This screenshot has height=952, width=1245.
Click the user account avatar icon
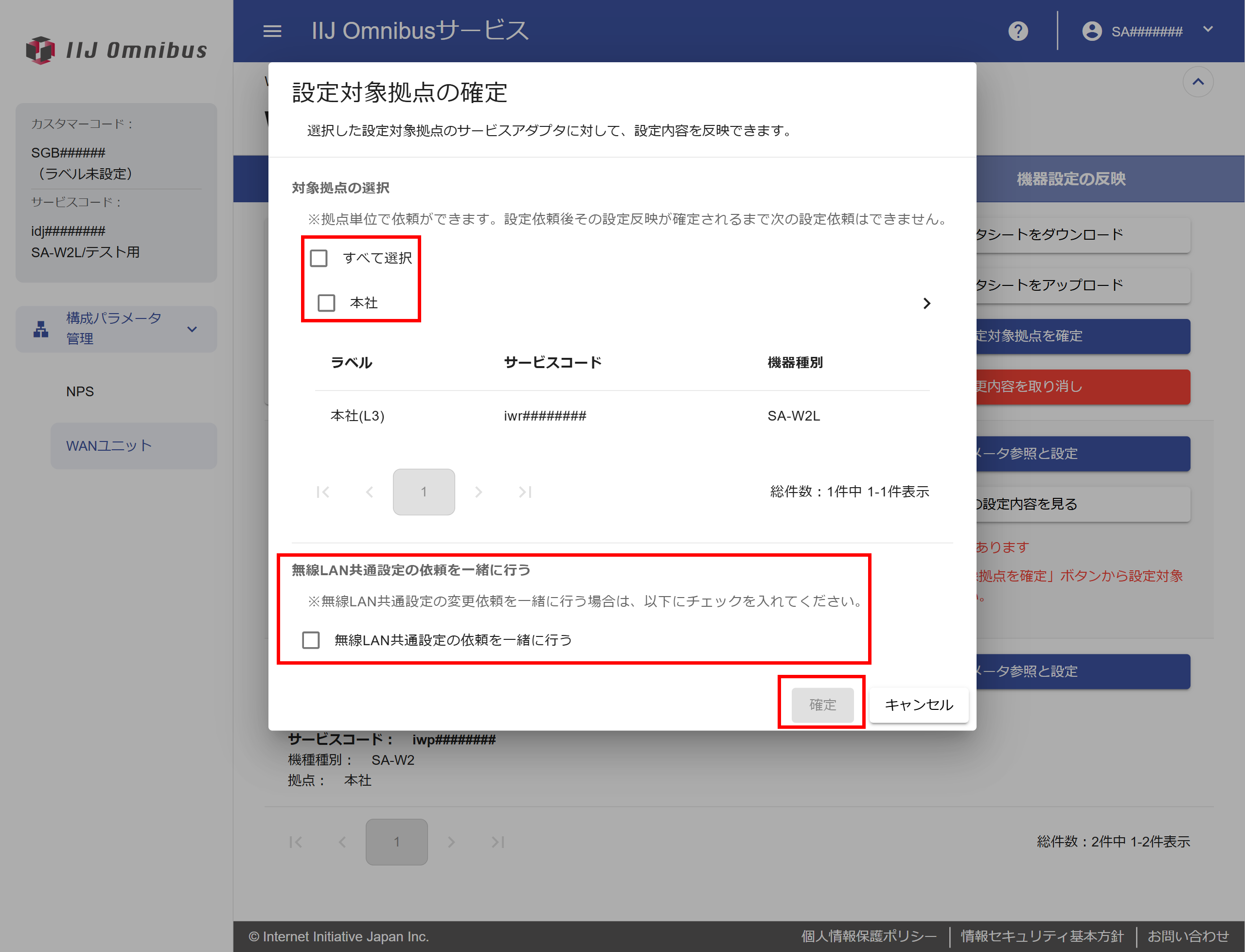tap(1091, 31)
